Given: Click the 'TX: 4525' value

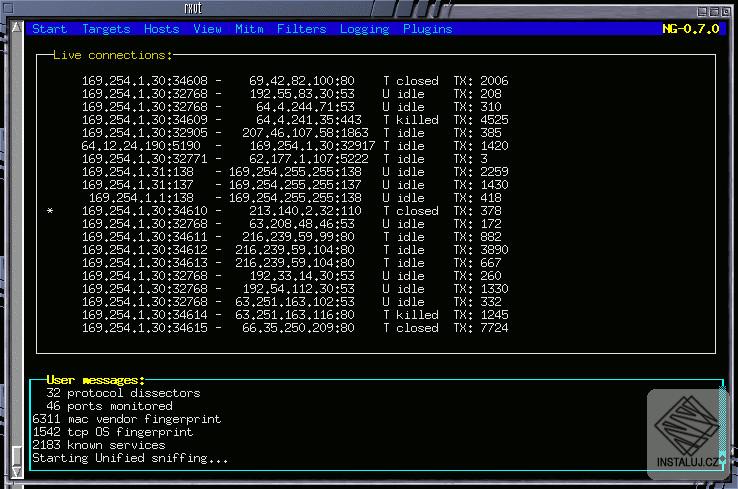Looking at the screenshot, I should pyautogui.click(x=481, y=120).
